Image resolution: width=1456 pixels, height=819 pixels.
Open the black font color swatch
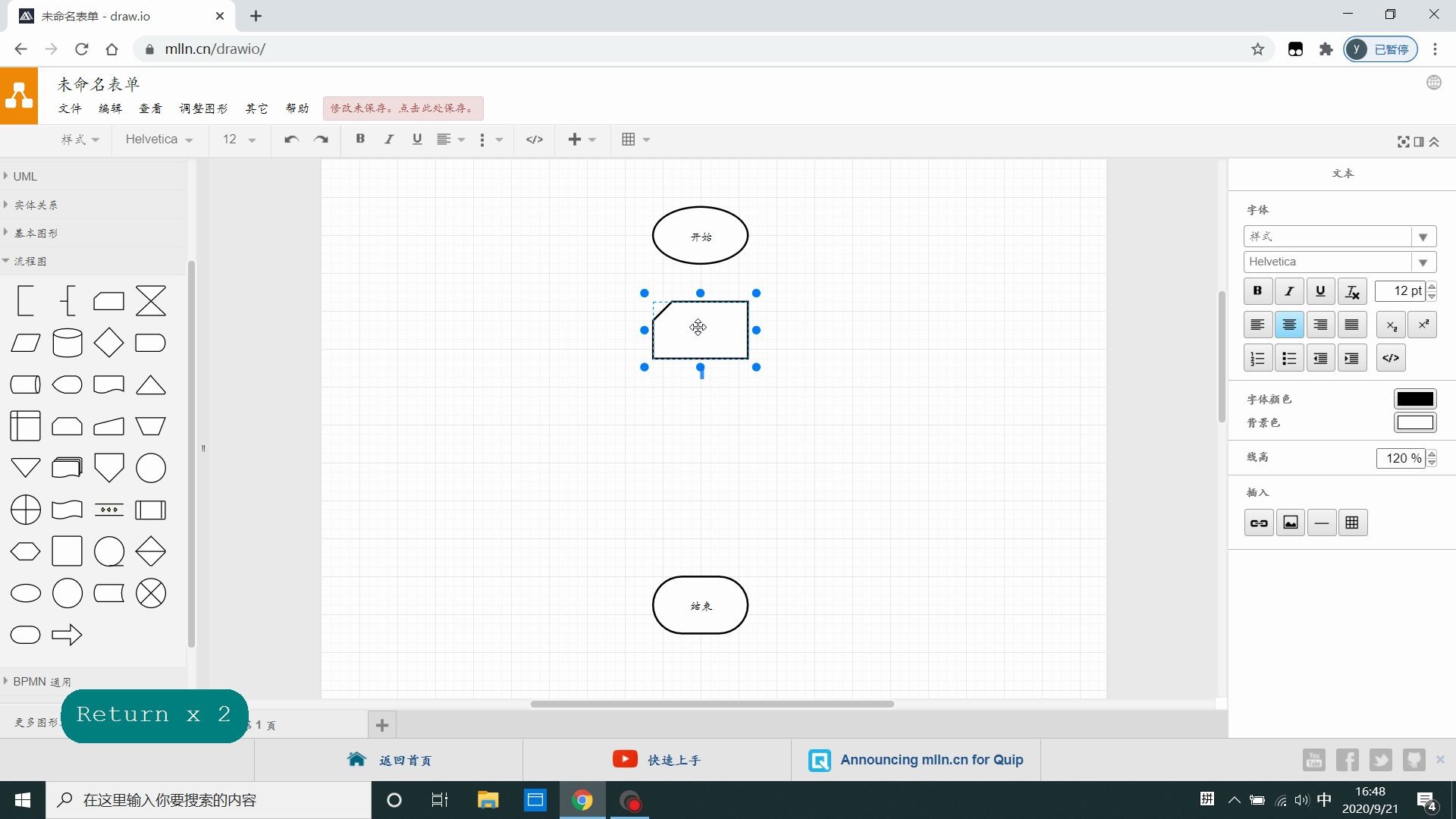point(1414,399)
